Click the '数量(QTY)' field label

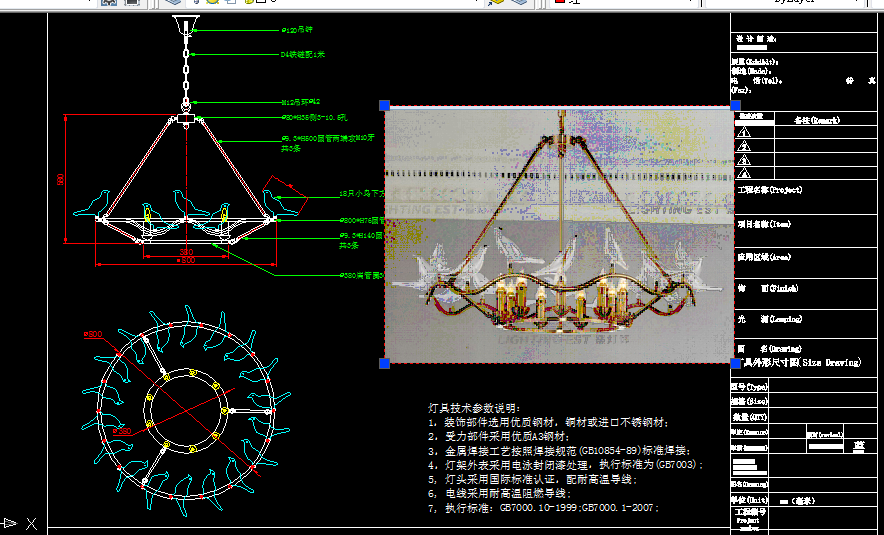pyautogui.click(x=749, y=417)
